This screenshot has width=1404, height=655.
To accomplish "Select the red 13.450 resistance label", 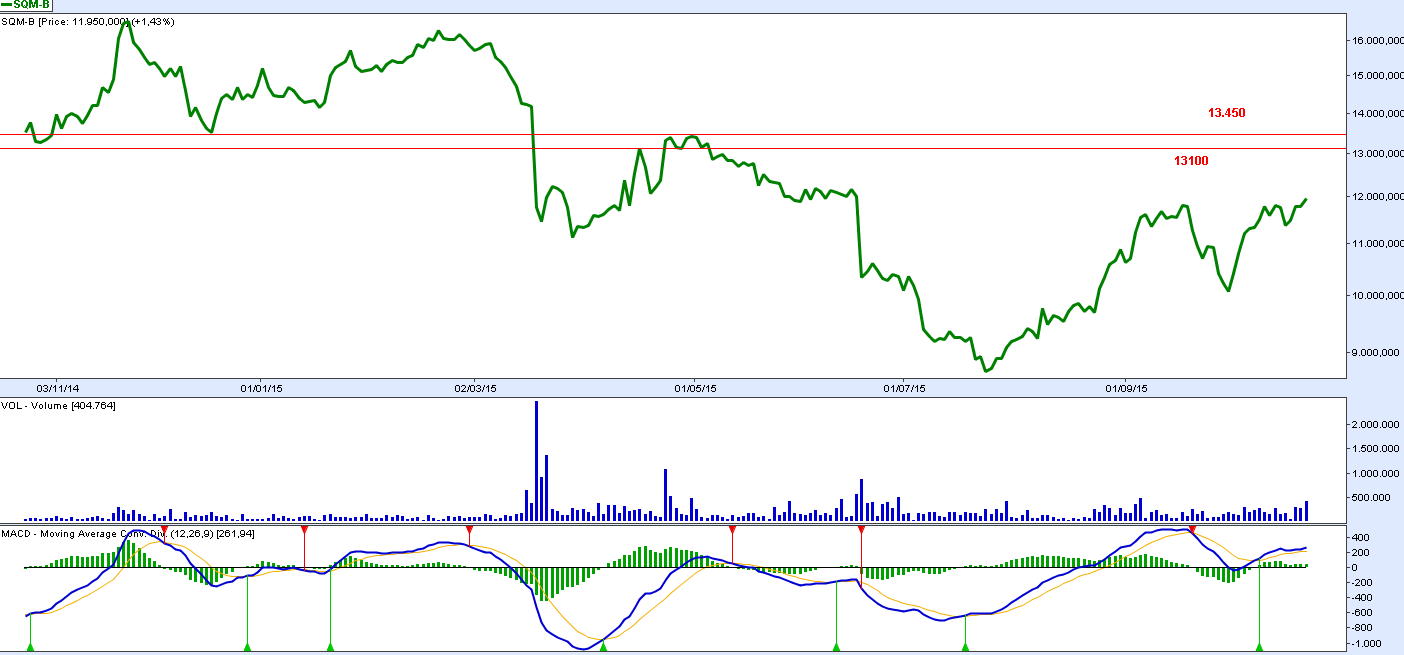I will tap(1226, 114).
